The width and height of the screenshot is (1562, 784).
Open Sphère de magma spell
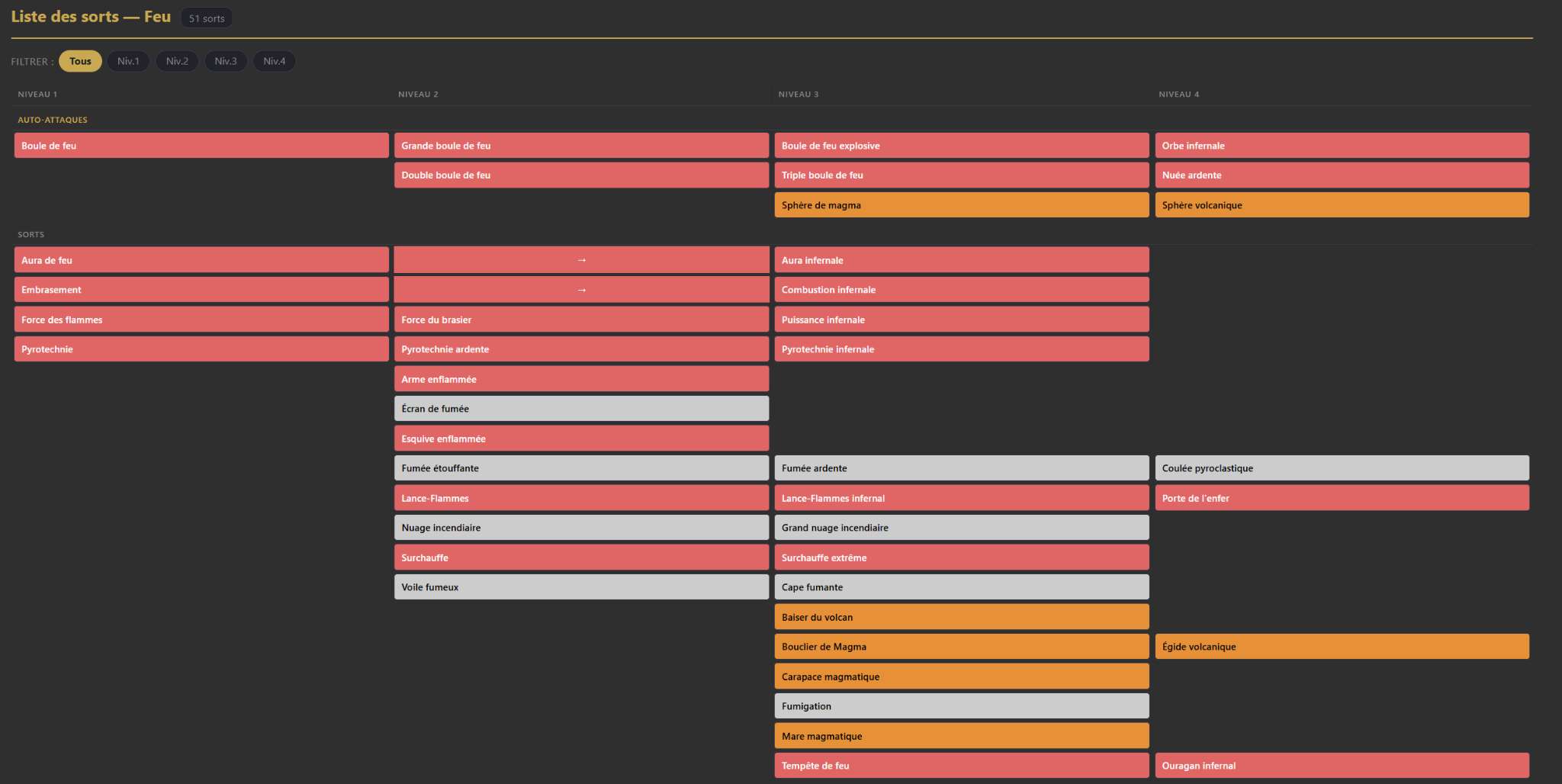pos(962,204)
